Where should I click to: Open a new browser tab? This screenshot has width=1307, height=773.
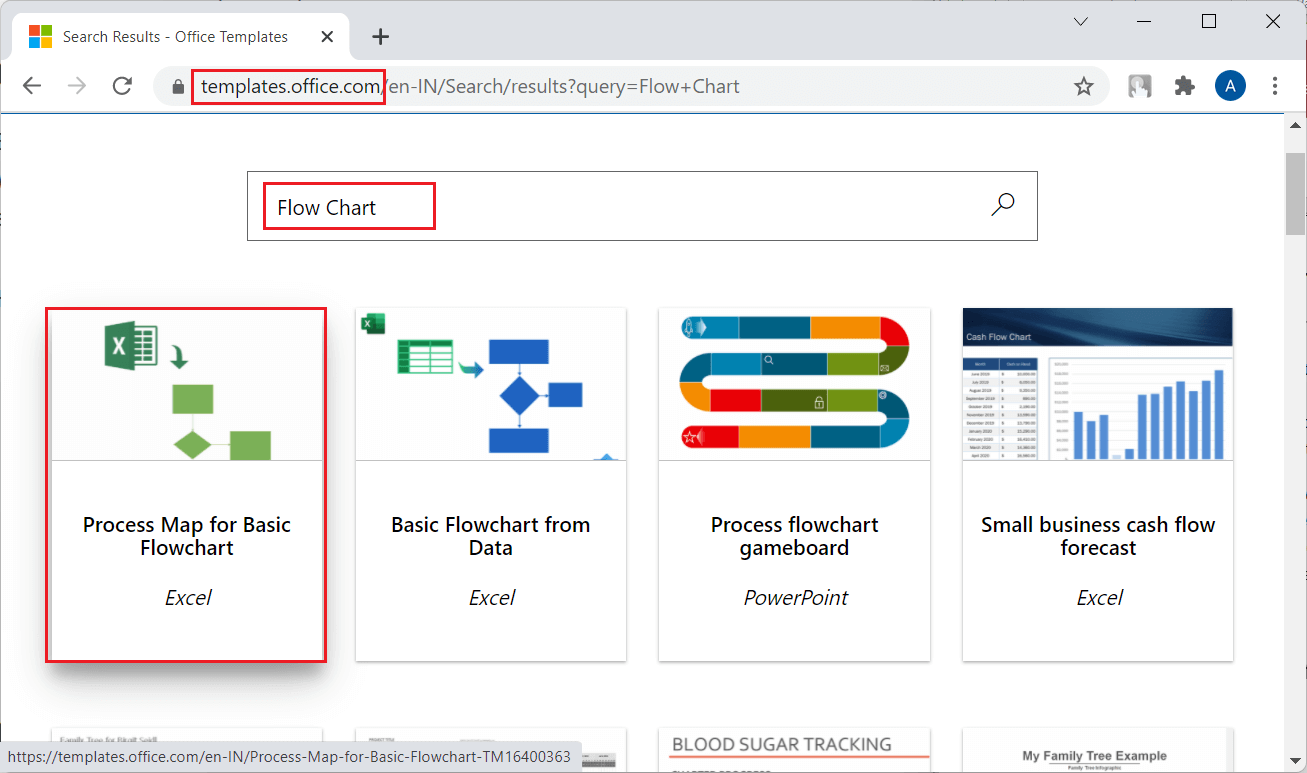(380, 37)
